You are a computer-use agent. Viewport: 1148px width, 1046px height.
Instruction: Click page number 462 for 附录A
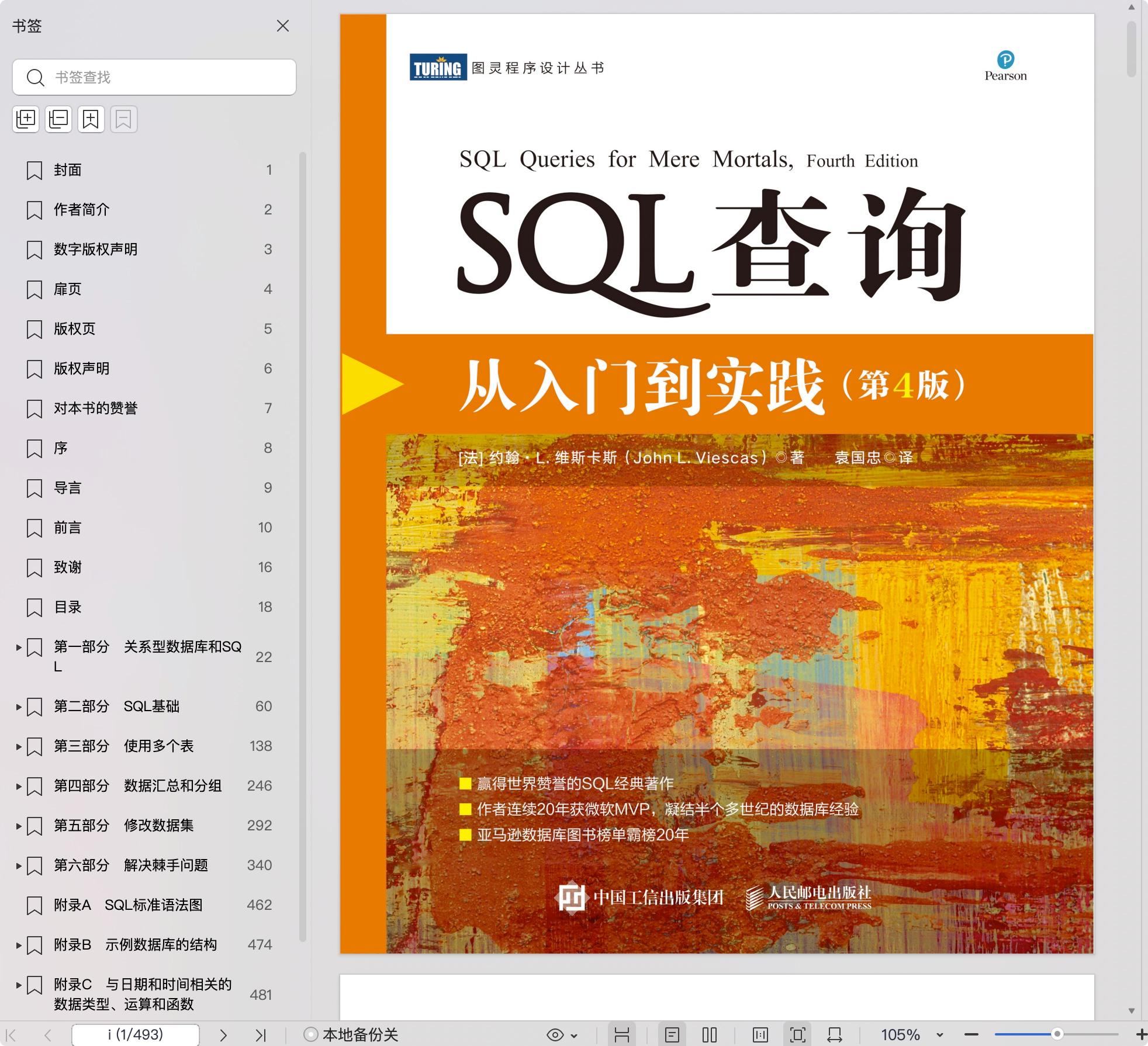pyautogui.click(x=260, y=905)
